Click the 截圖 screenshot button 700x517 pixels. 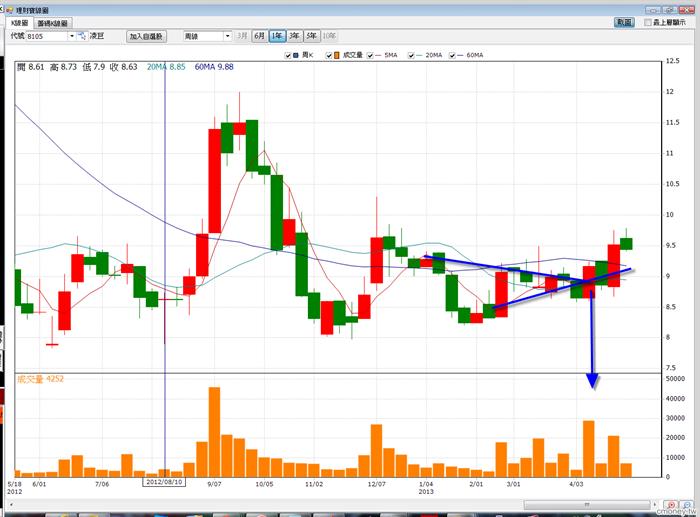click(624, 21)
